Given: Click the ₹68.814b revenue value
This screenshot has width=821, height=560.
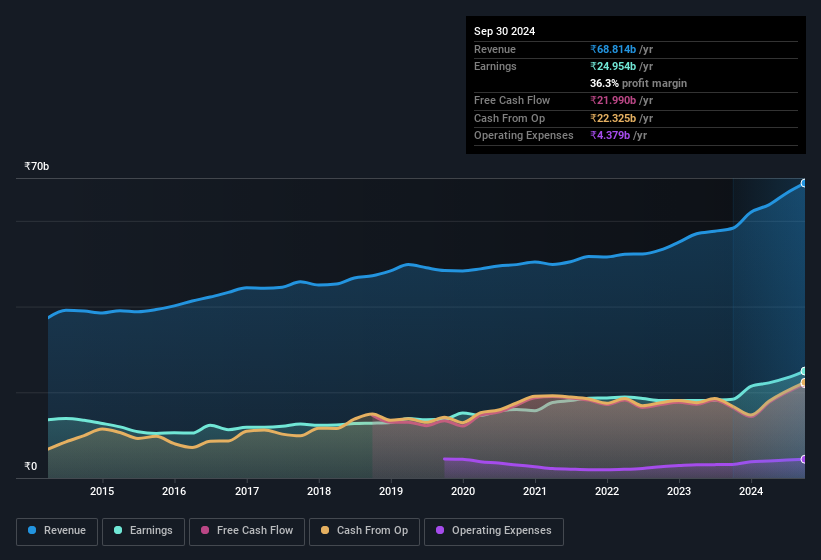Looking at the screenshot, I should click(613, 49).
